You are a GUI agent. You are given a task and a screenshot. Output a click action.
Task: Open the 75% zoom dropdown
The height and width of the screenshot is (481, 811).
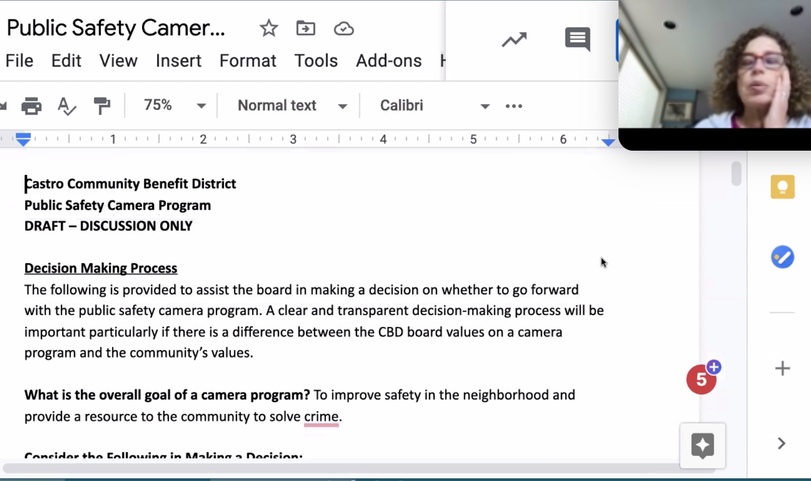click(174, 106)
